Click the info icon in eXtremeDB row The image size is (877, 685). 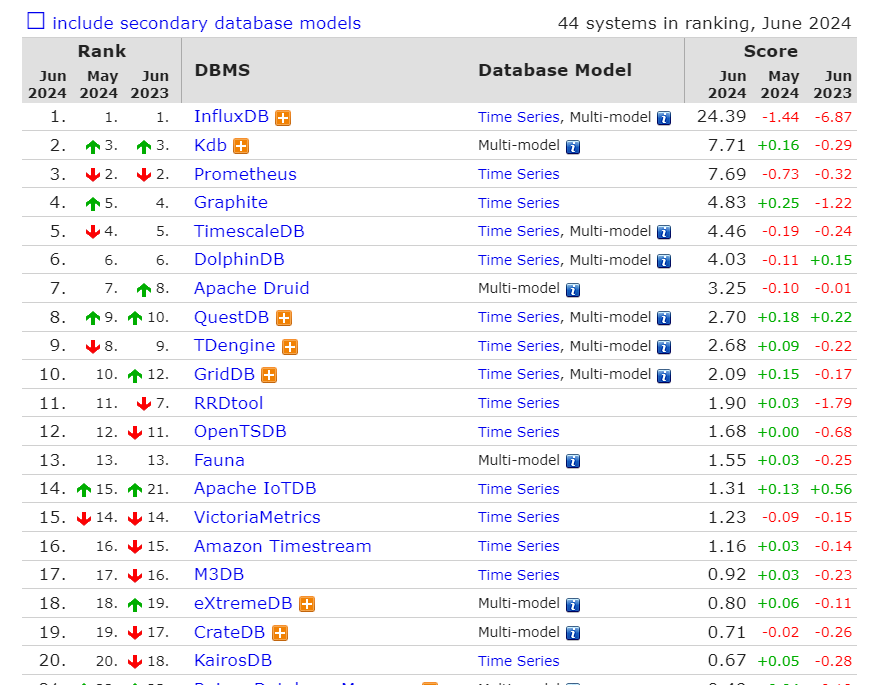click(573, 605)
